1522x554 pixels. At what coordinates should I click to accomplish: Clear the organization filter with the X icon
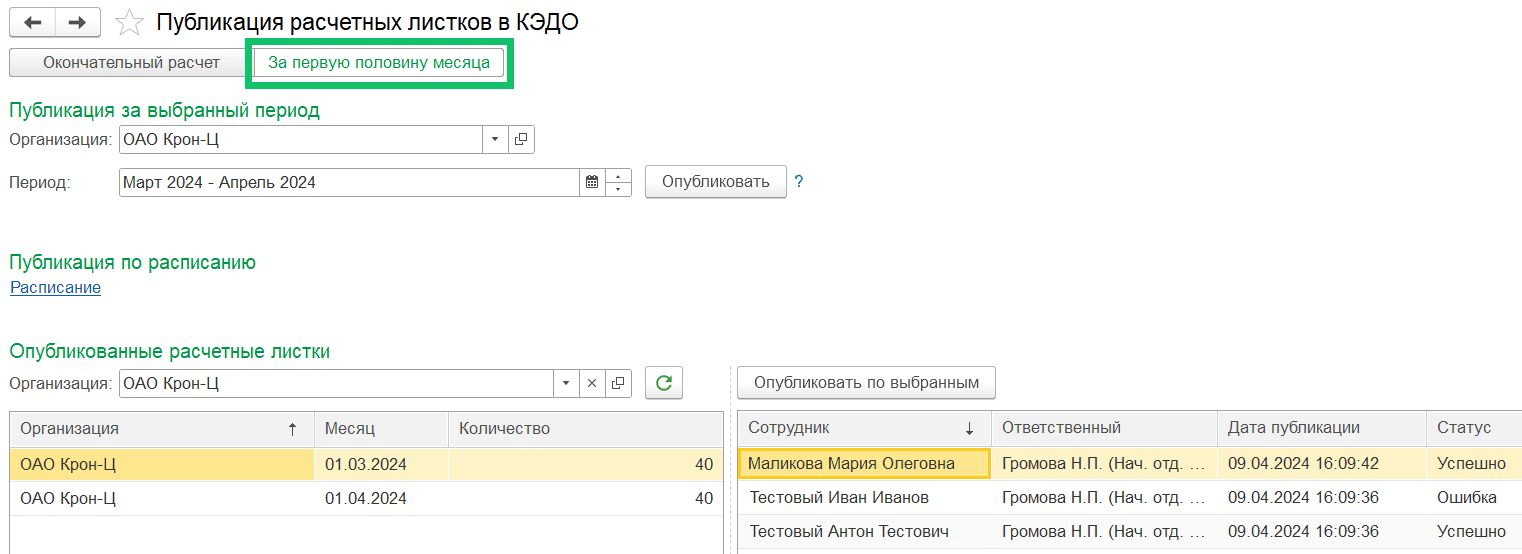[592, 383]
